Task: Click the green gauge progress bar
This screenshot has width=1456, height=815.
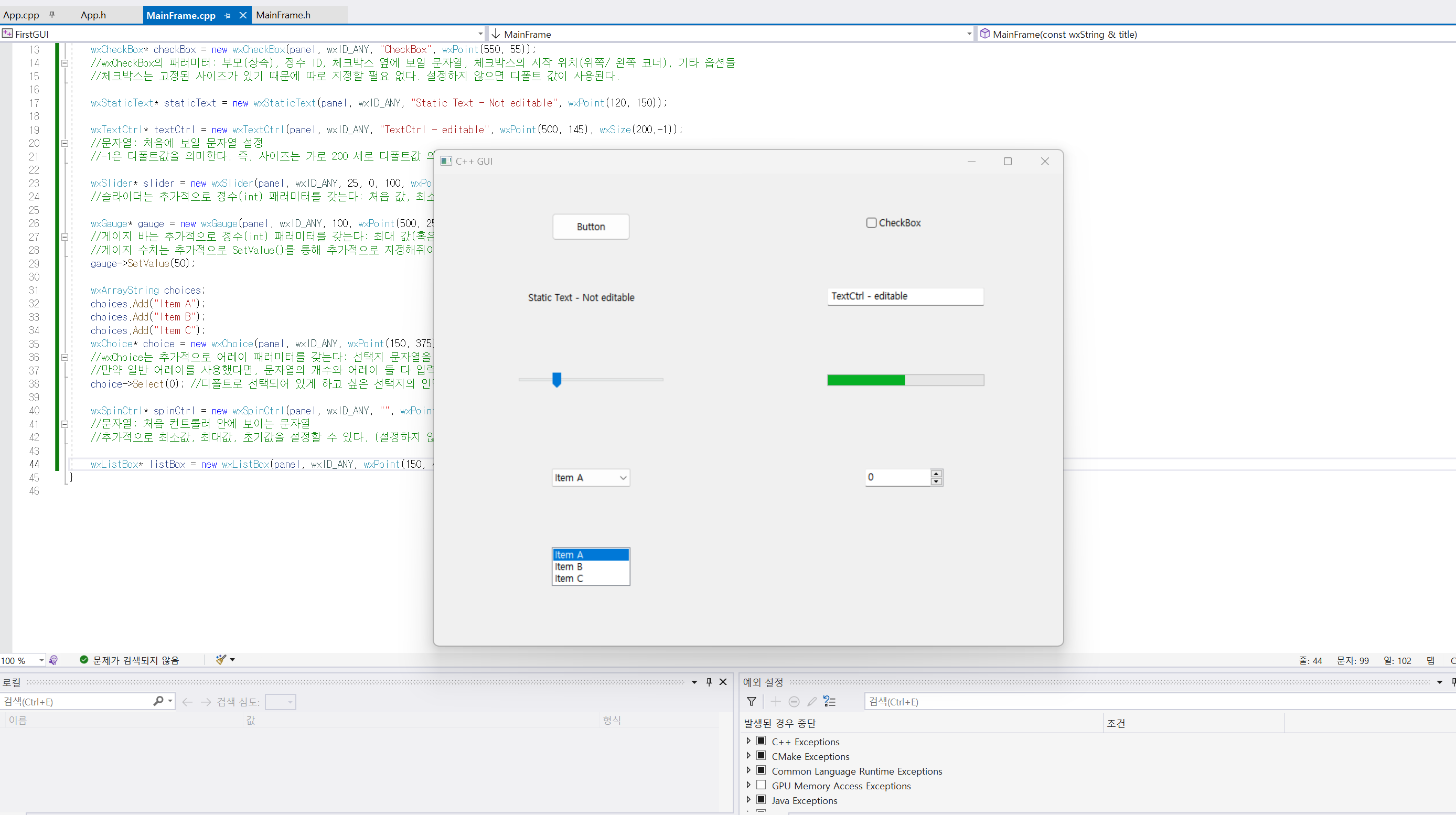Action: tap(905, 380)
